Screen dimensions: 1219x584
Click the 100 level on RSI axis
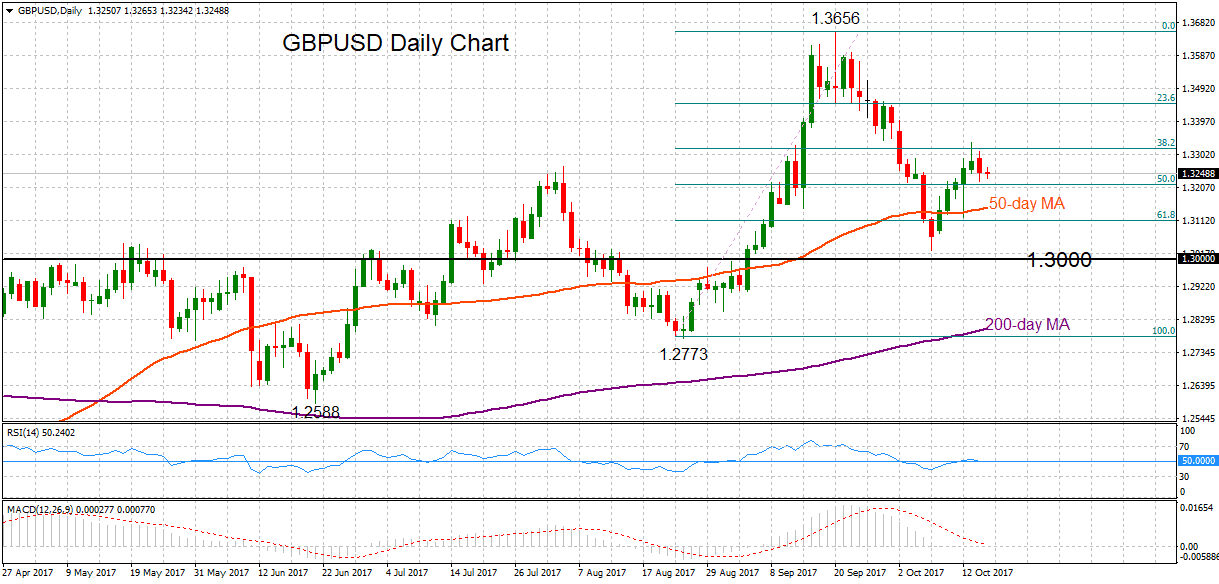(1188, 433)
